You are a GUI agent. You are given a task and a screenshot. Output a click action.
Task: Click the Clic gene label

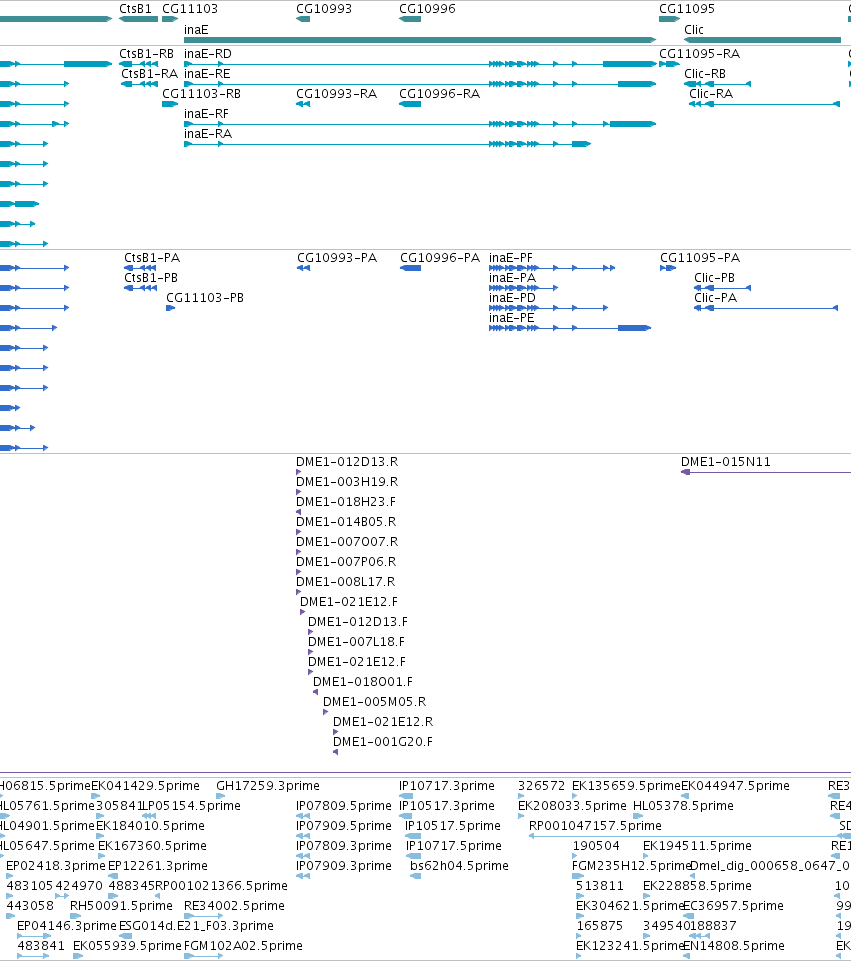pyautogui.click(x=694, y=30)
